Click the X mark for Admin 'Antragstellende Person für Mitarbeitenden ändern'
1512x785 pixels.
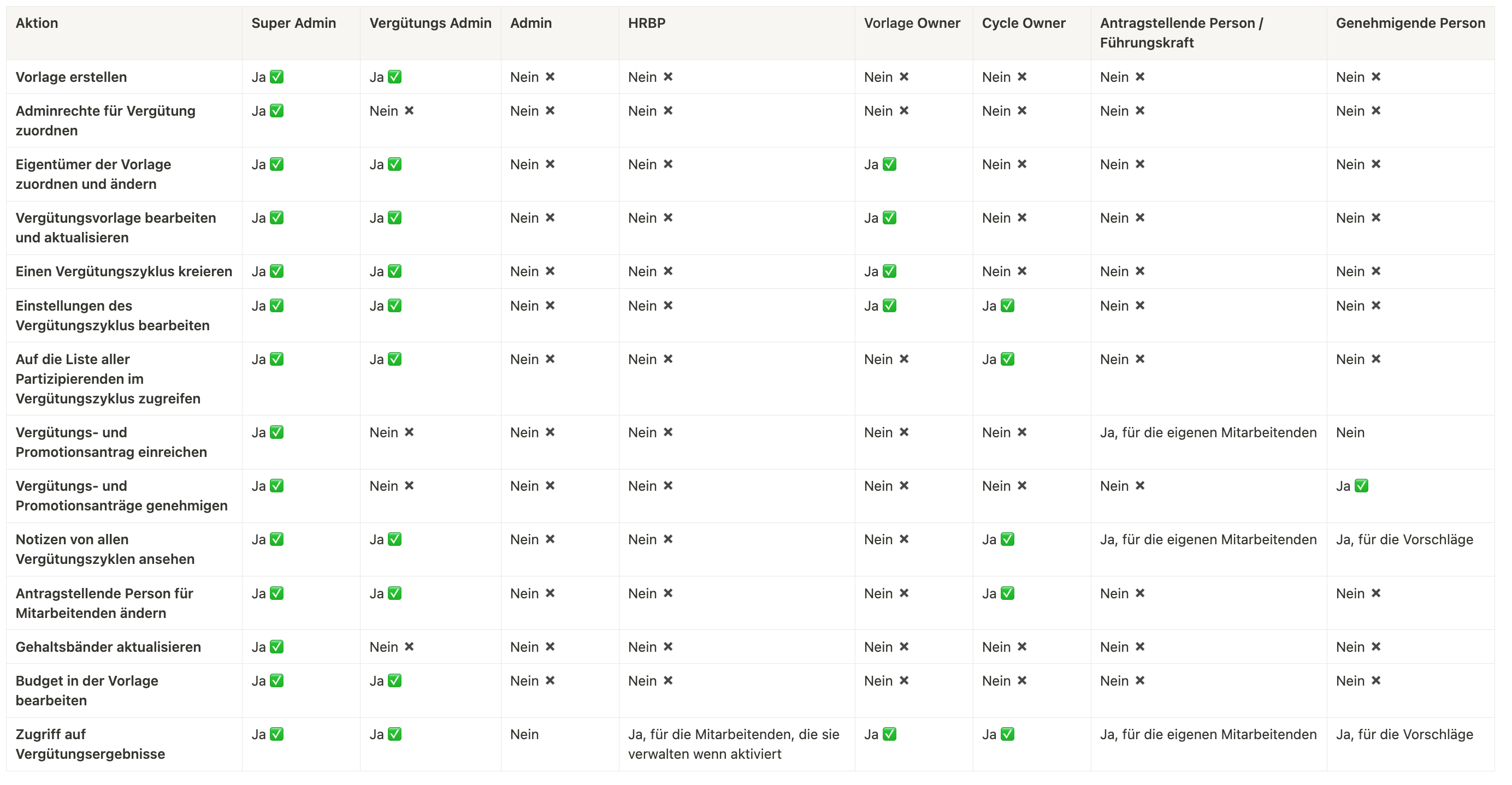point(550,594)
